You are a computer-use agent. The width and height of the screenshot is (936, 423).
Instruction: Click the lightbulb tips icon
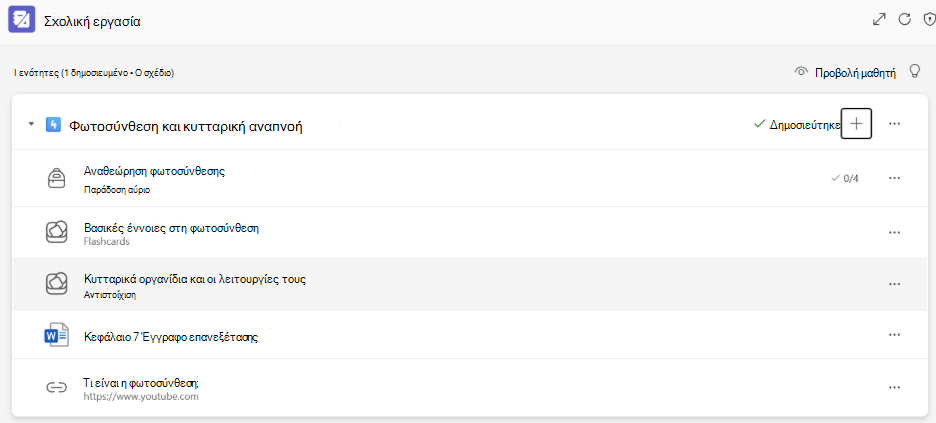coord(915,72)
